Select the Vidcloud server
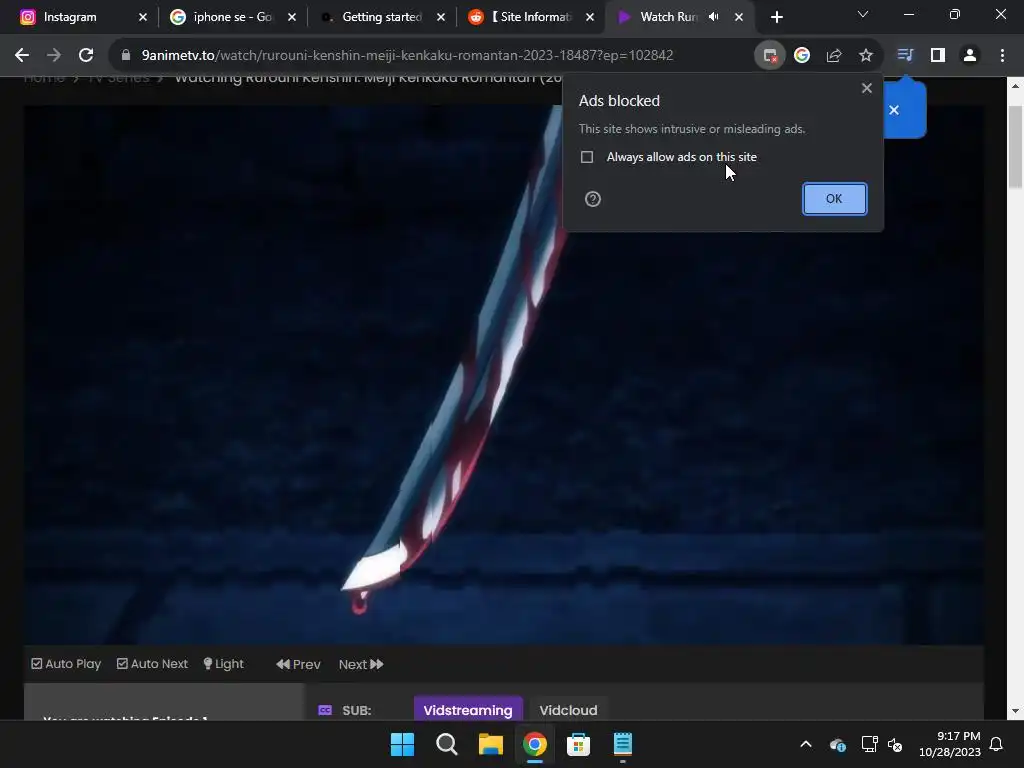 pyautogui.click(x=568, y=710)
